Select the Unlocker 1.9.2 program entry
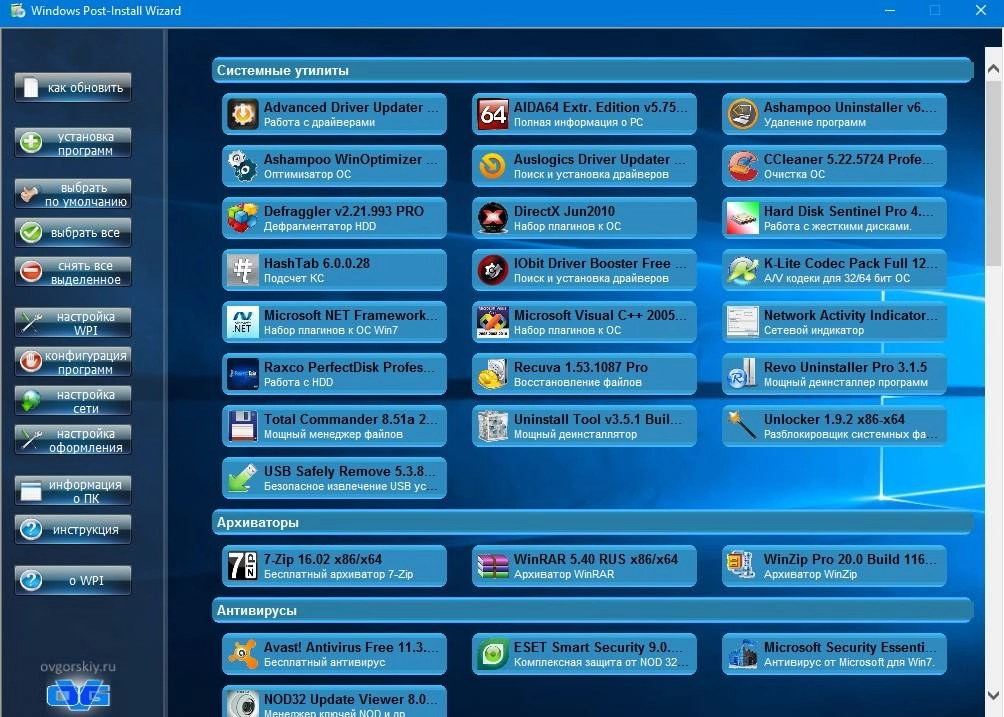The image size is (1004, 717). pyautogui.click(x=834, y=426)
